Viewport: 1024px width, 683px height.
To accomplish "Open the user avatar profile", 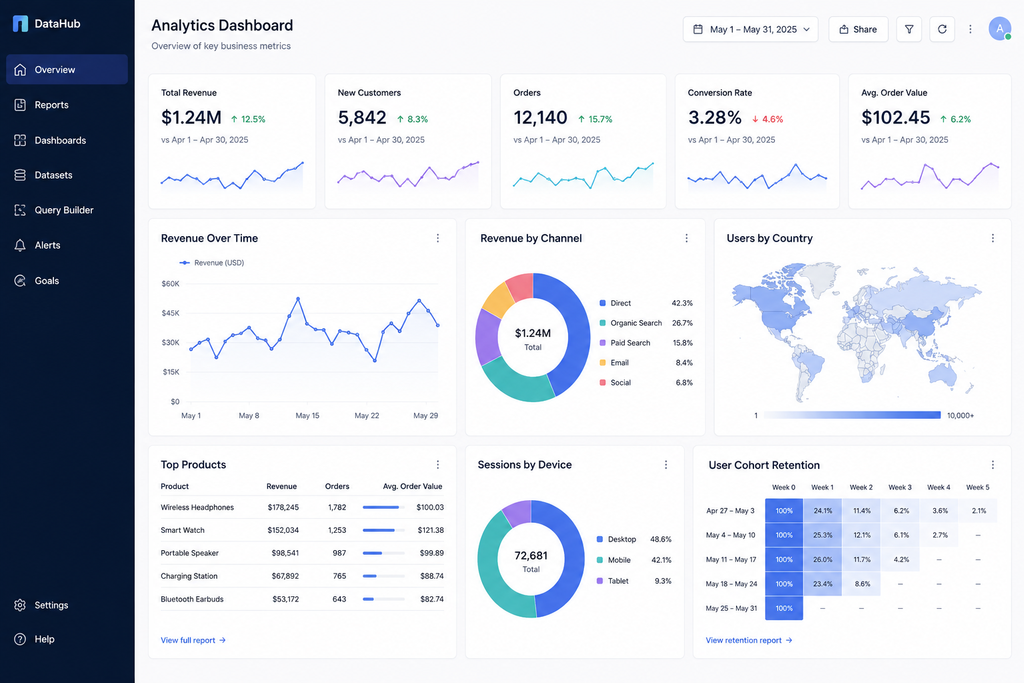I will (1000, 29).
